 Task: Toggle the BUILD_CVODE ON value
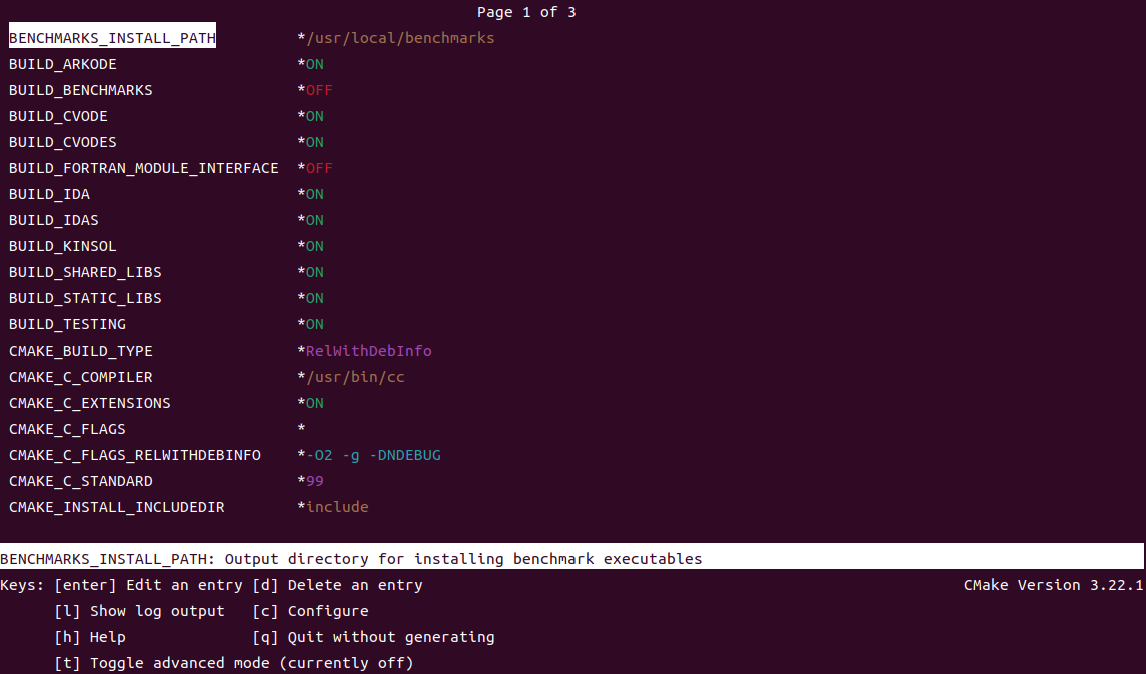click(314, 116)
